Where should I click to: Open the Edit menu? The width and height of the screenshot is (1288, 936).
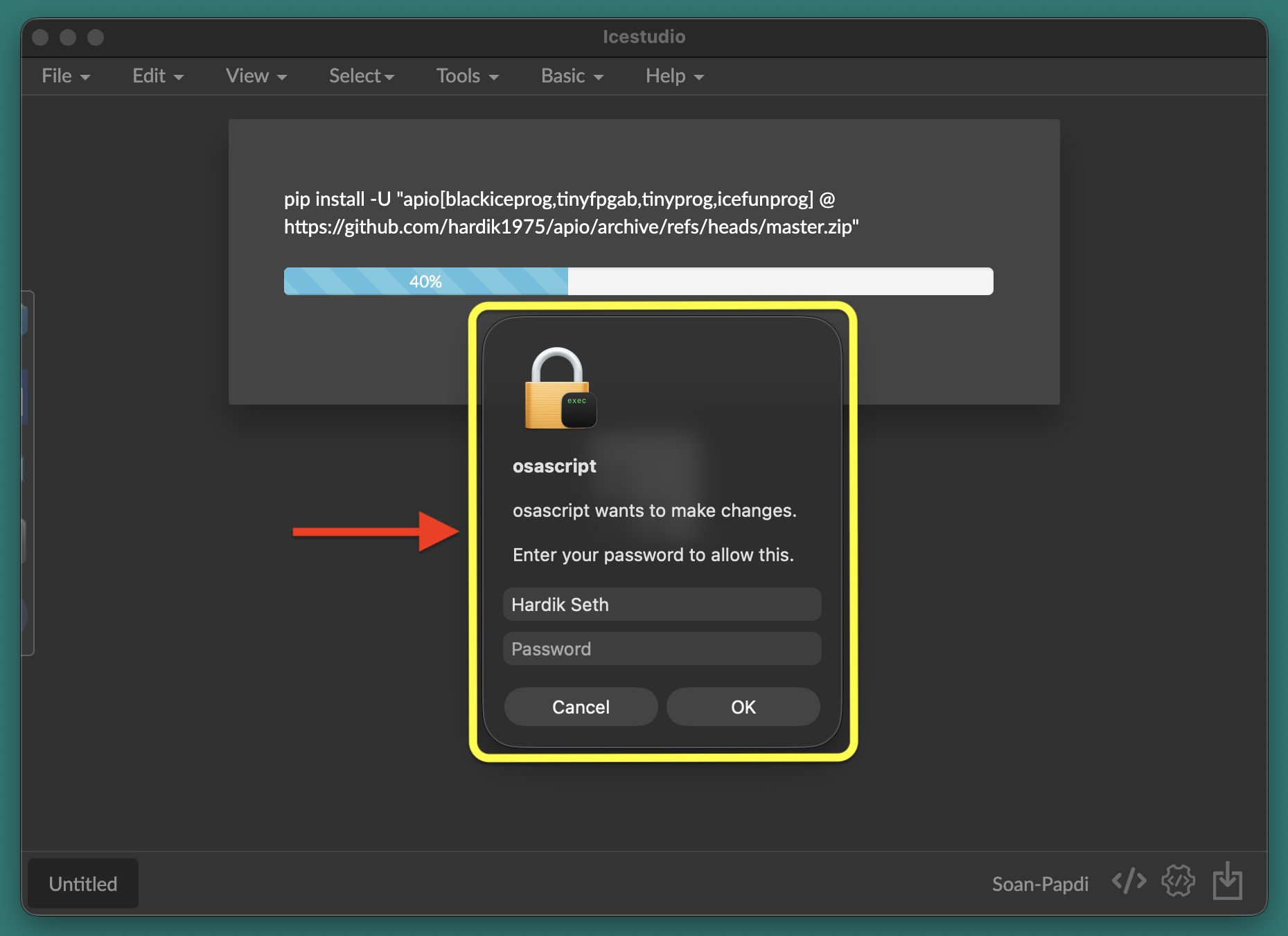158,76
